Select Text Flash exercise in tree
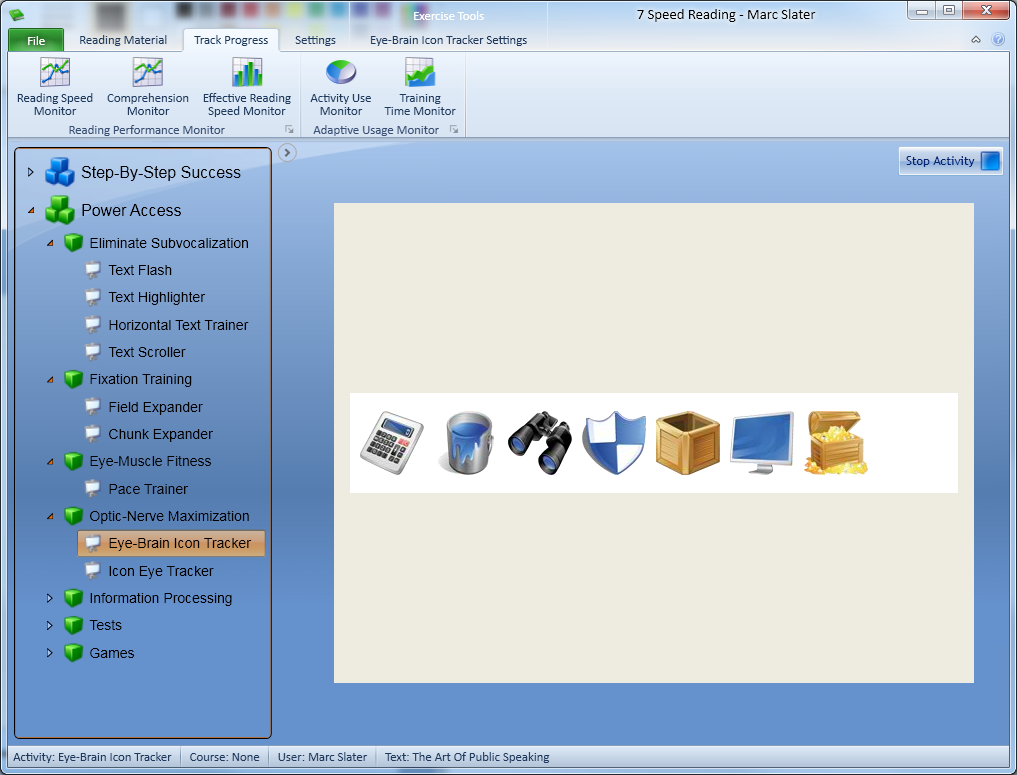This screenshot has width=1017, height=775. click(140, 270)
